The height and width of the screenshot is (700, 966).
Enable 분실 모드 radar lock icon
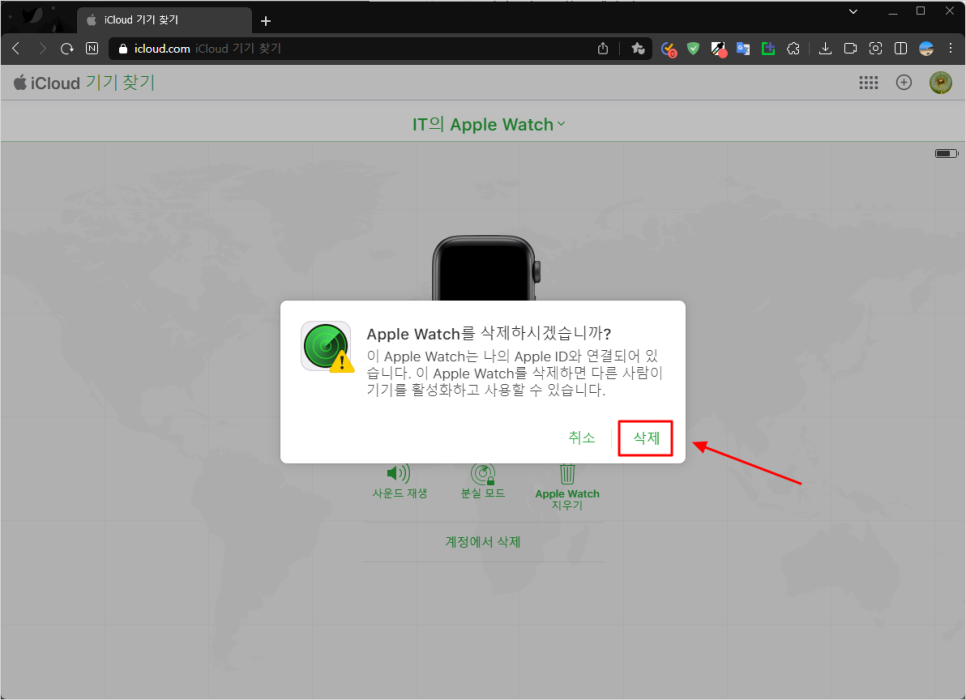pyautogui.click(x=483, y=474)
